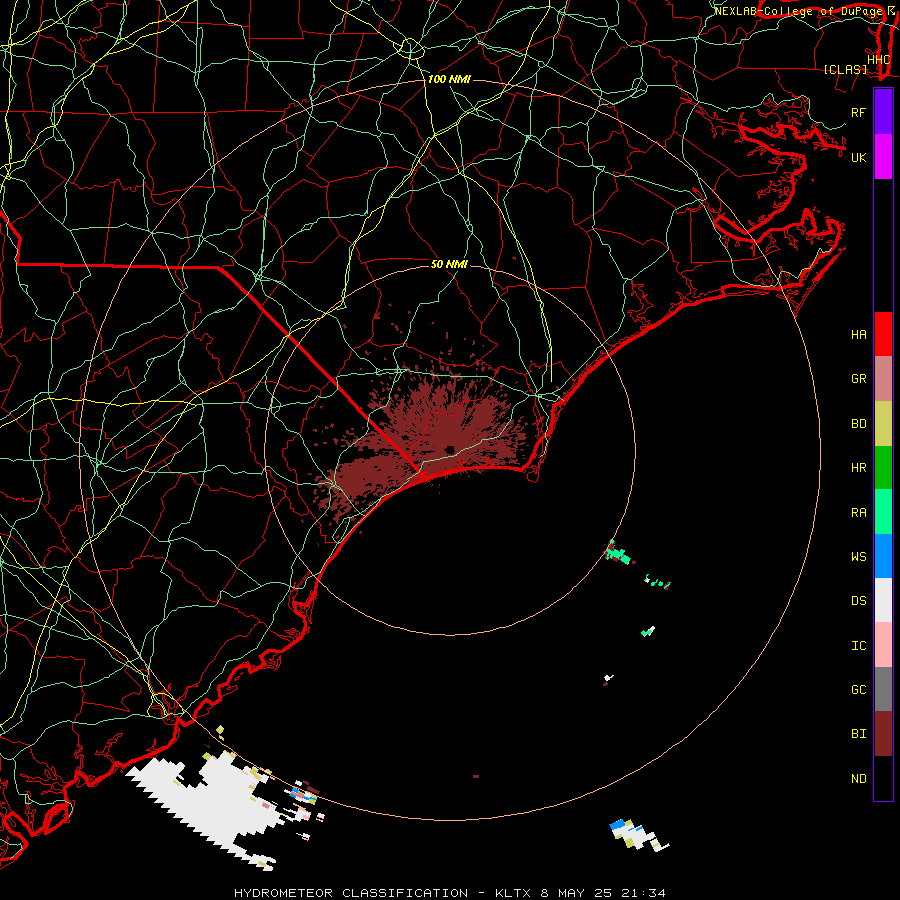The width and height of the screenshot is (900, 900).
Task: Select the GR graupel color swatch
Action: 883,379
